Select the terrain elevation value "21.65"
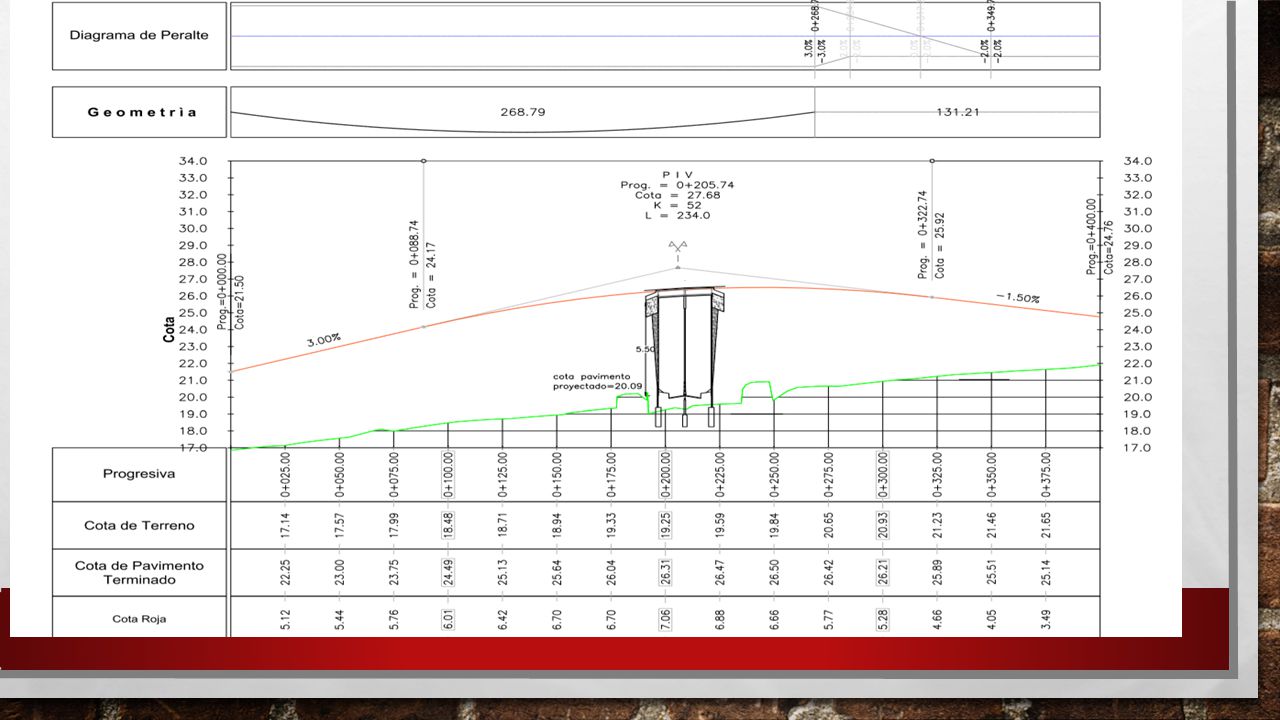Image resolution: width=1280 pixels, height=720 pixels. click(x=1045, y=525)
